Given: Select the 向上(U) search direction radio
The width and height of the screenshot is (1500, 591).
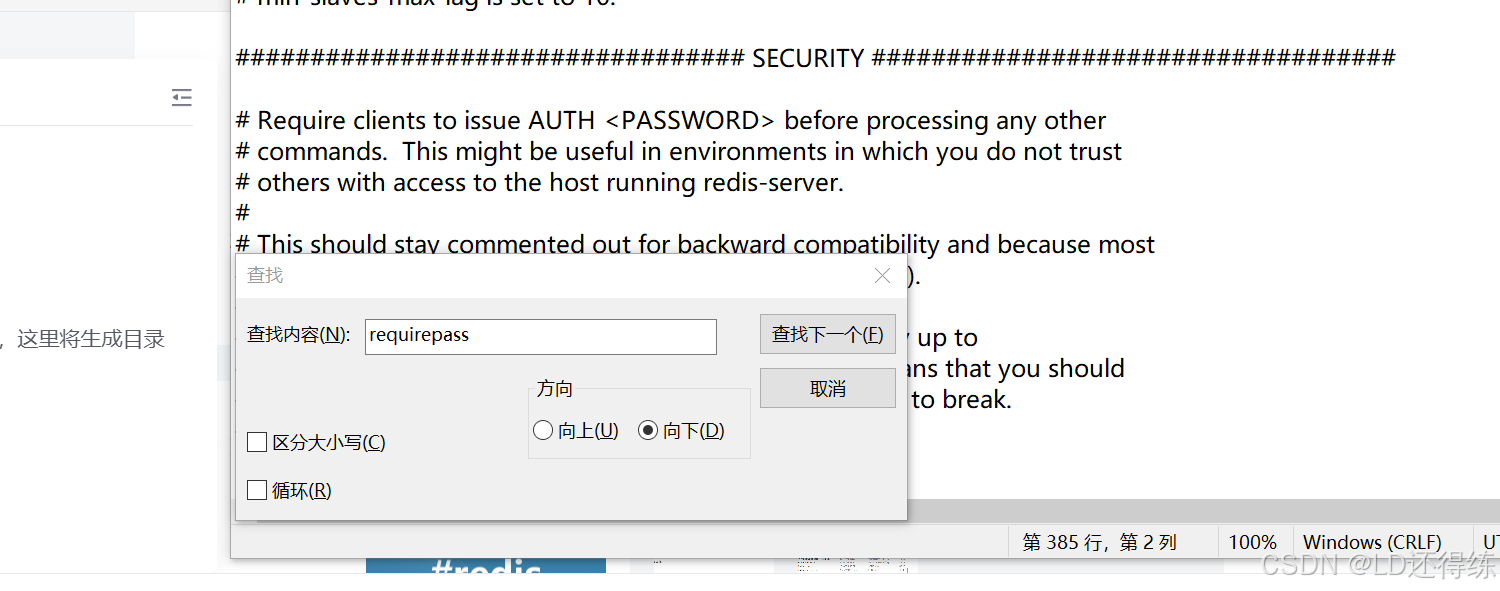Looking at the screenshot, I should click(x=543, y=430).
